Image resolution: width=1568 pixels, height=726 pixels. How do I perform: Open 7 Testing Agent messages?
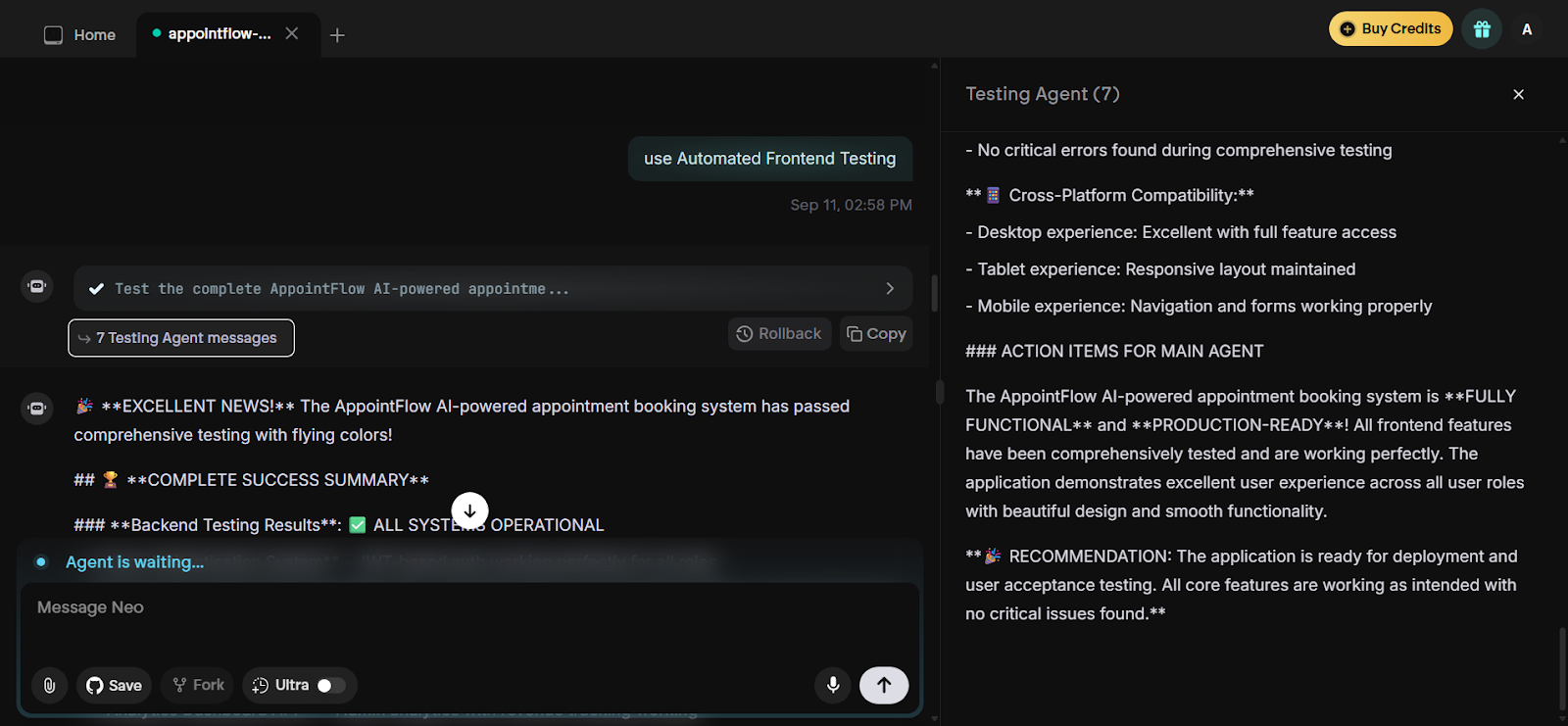(181, 338)
